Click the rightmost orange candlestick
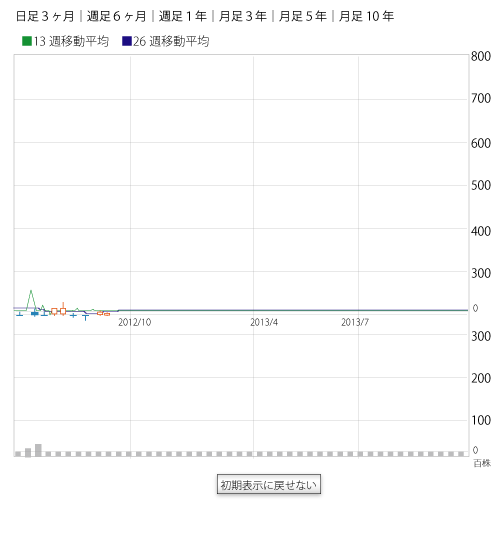The image size is (500, 550). 107,314
